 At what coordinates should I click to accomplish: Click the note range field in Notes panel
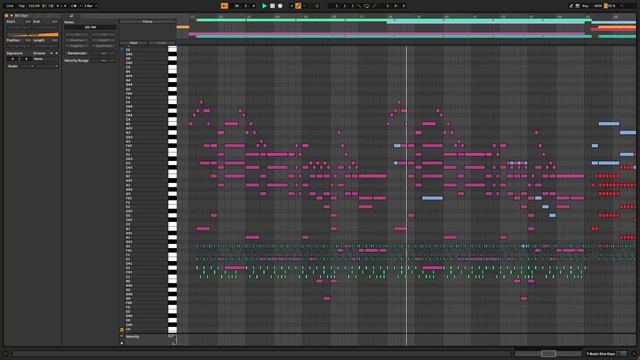[x=90, y=27]
